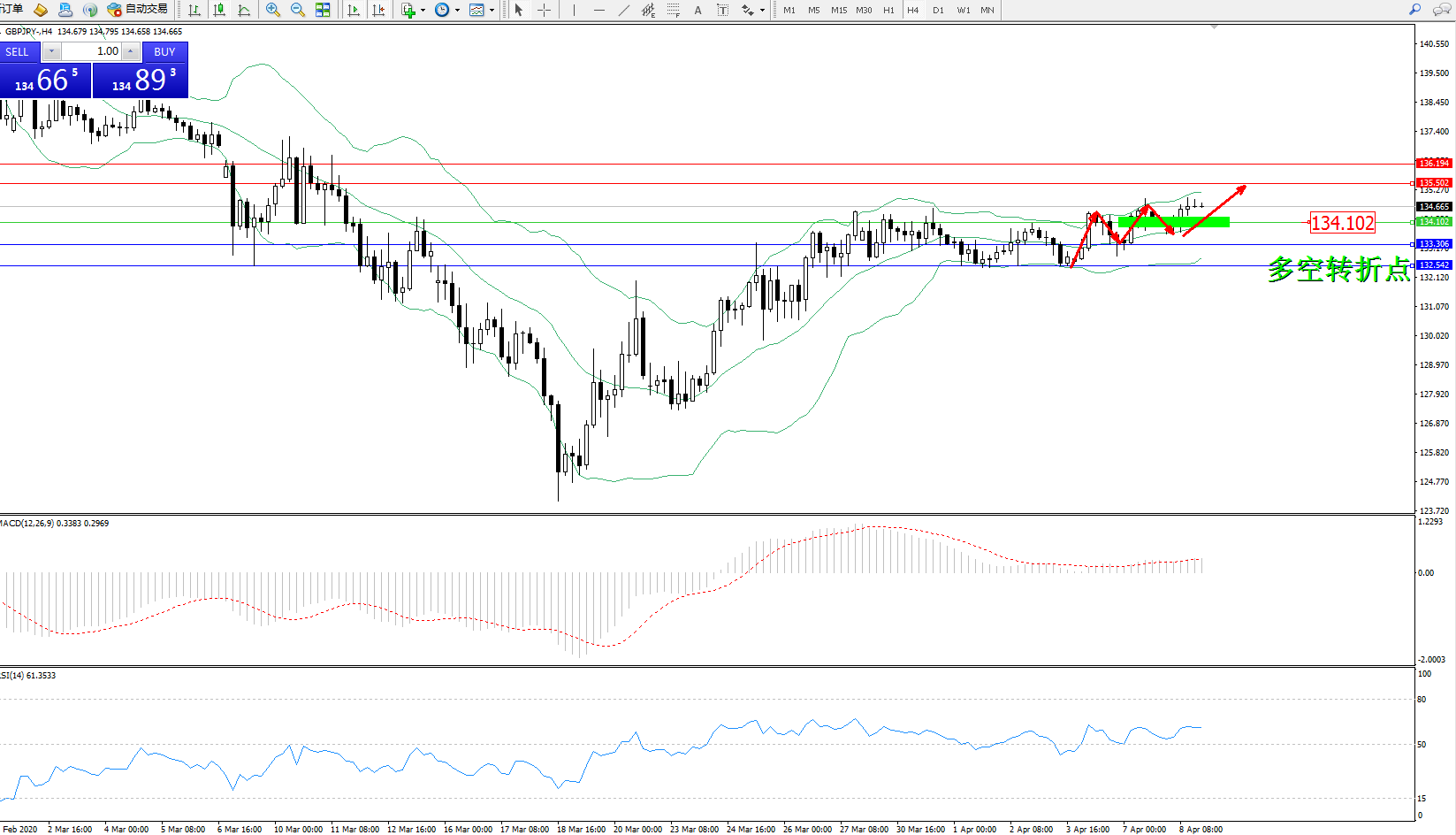
Task: Switch to the M15 timeframe
Action: [839, 10]
